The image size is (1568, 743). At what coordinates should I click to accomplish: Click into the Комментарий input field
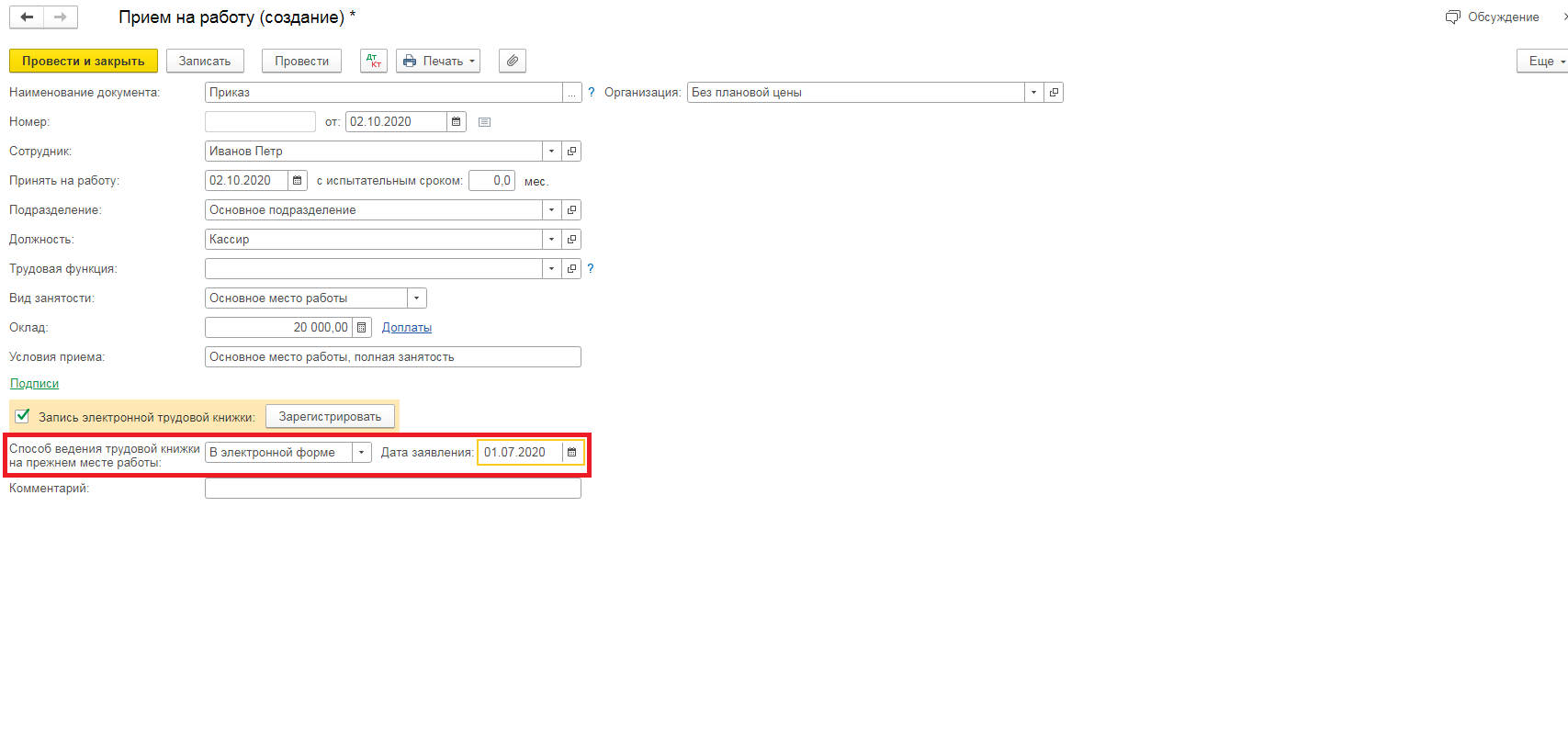[392, 489]
